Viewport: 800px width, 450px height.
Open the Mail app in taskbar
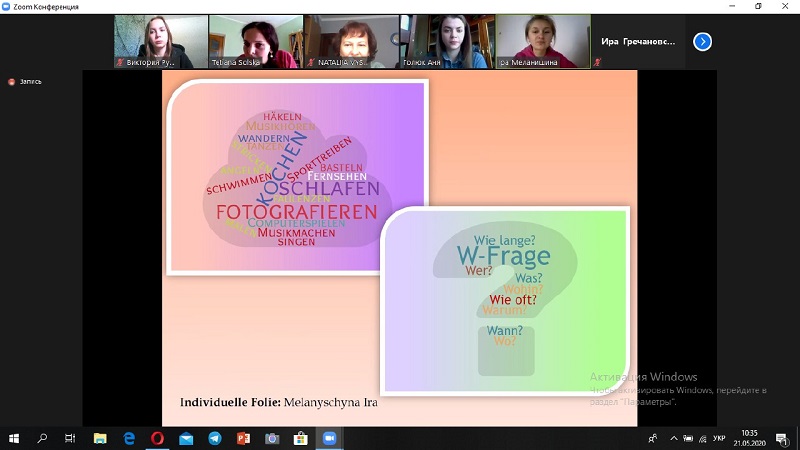pyautogui.click(x=186, y=438)
